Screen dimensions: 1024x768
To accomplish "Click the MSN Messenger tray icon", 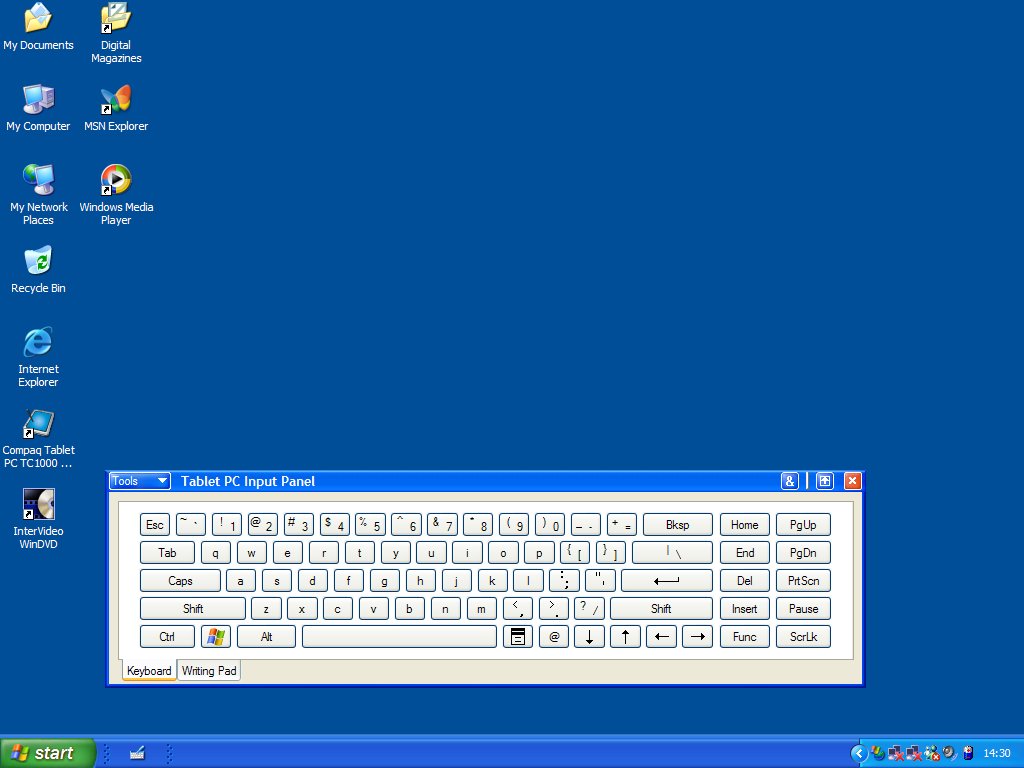I will tap(932, 754).
